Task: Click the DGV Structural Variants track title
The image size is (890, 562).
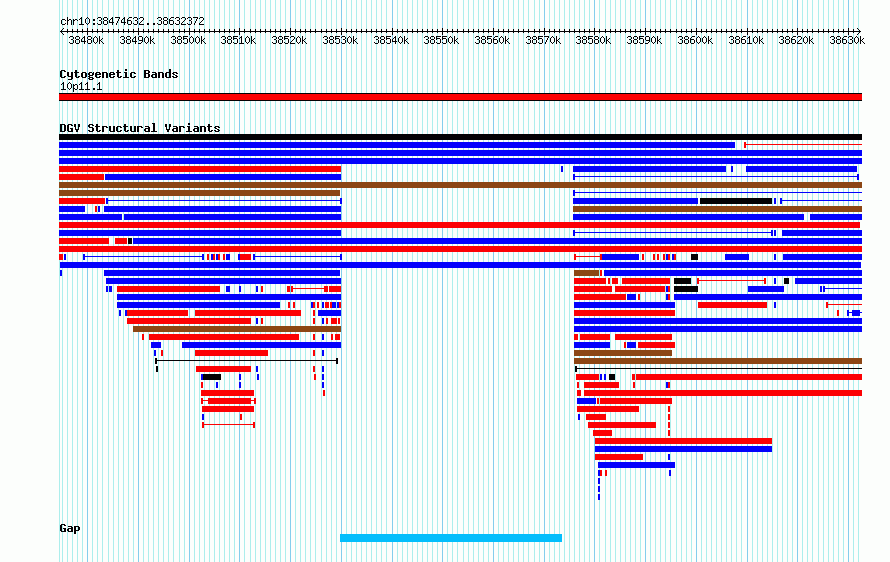Action: coord(140,128)
